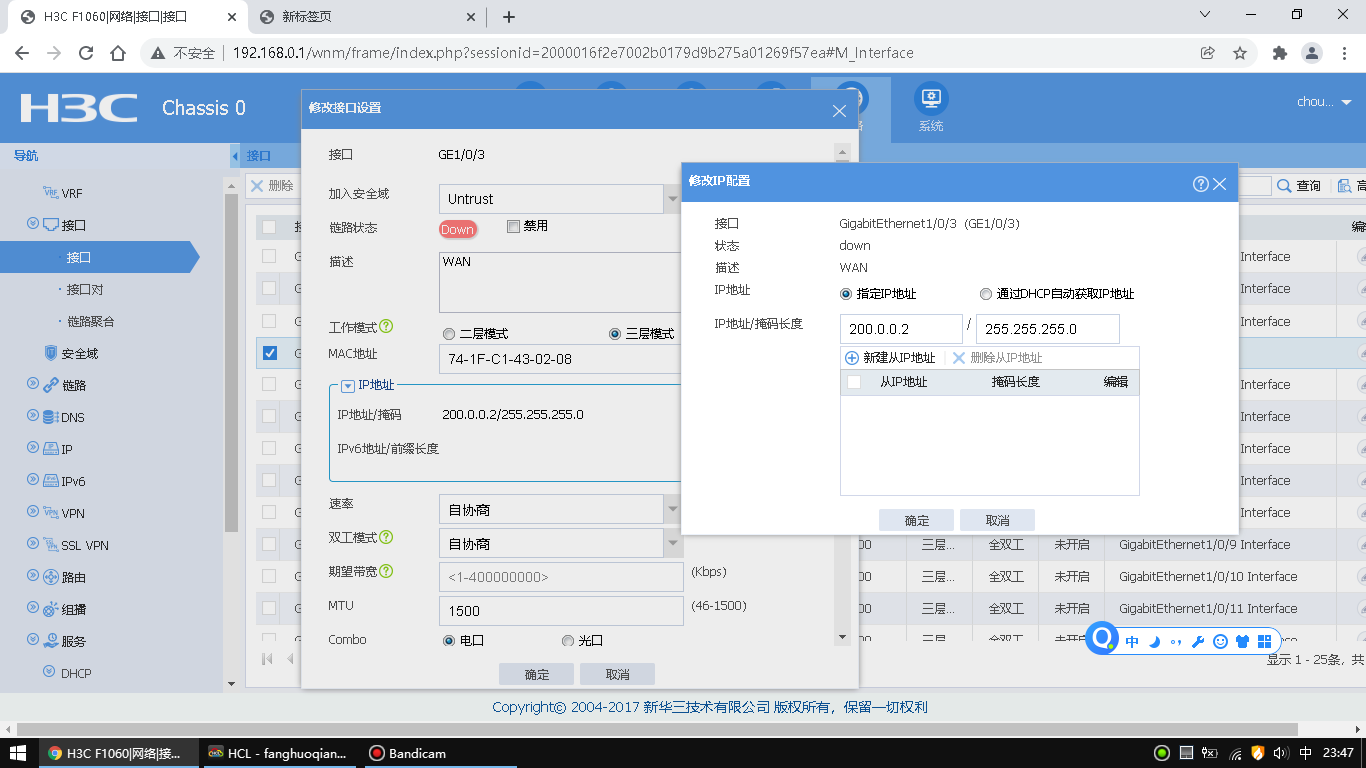
Task: Choose the 二层模式 radio button
Action: click(449, 334)
